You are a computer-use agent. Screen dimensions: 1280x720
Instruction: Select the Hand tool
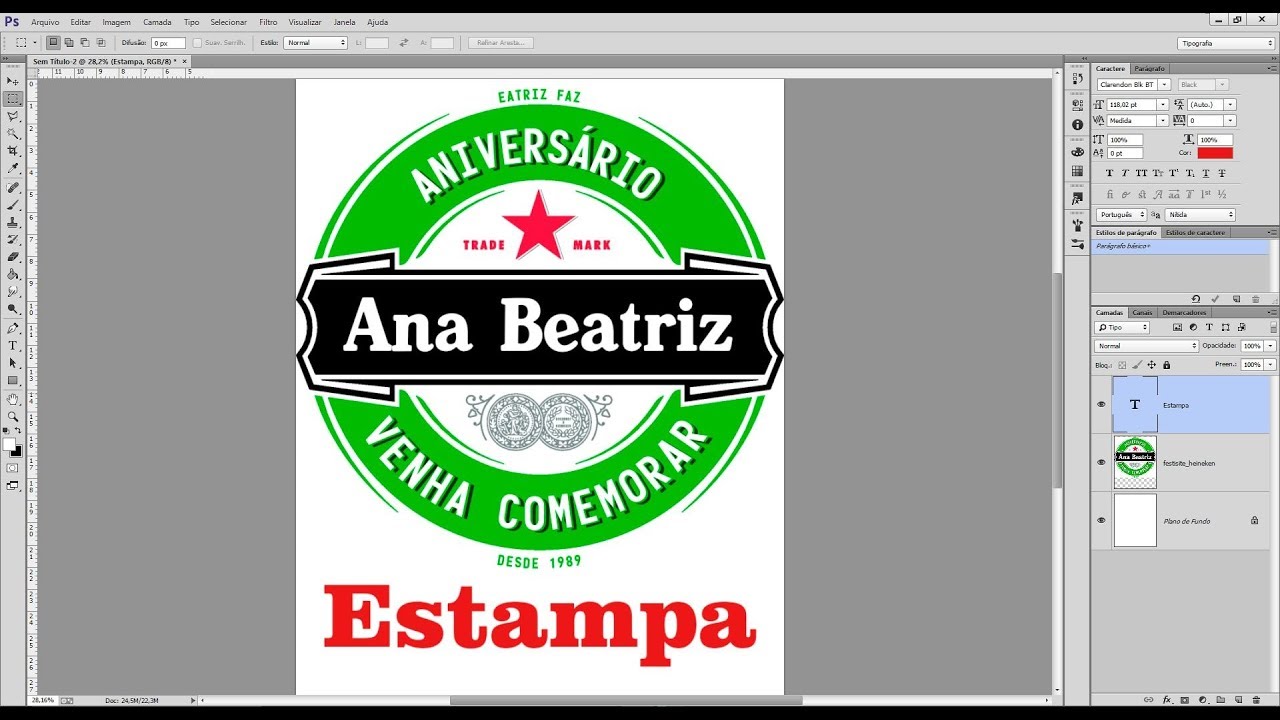click(x=13, y=399)
